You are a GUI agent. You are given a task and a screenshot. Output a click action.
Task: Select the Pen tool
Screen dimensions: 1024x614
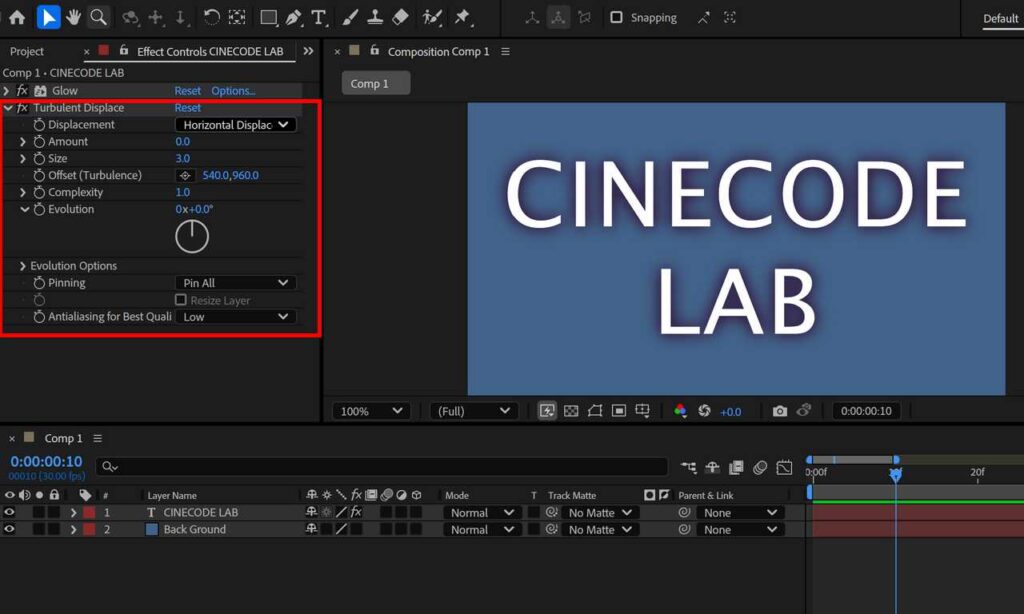[x=293, y=18]
